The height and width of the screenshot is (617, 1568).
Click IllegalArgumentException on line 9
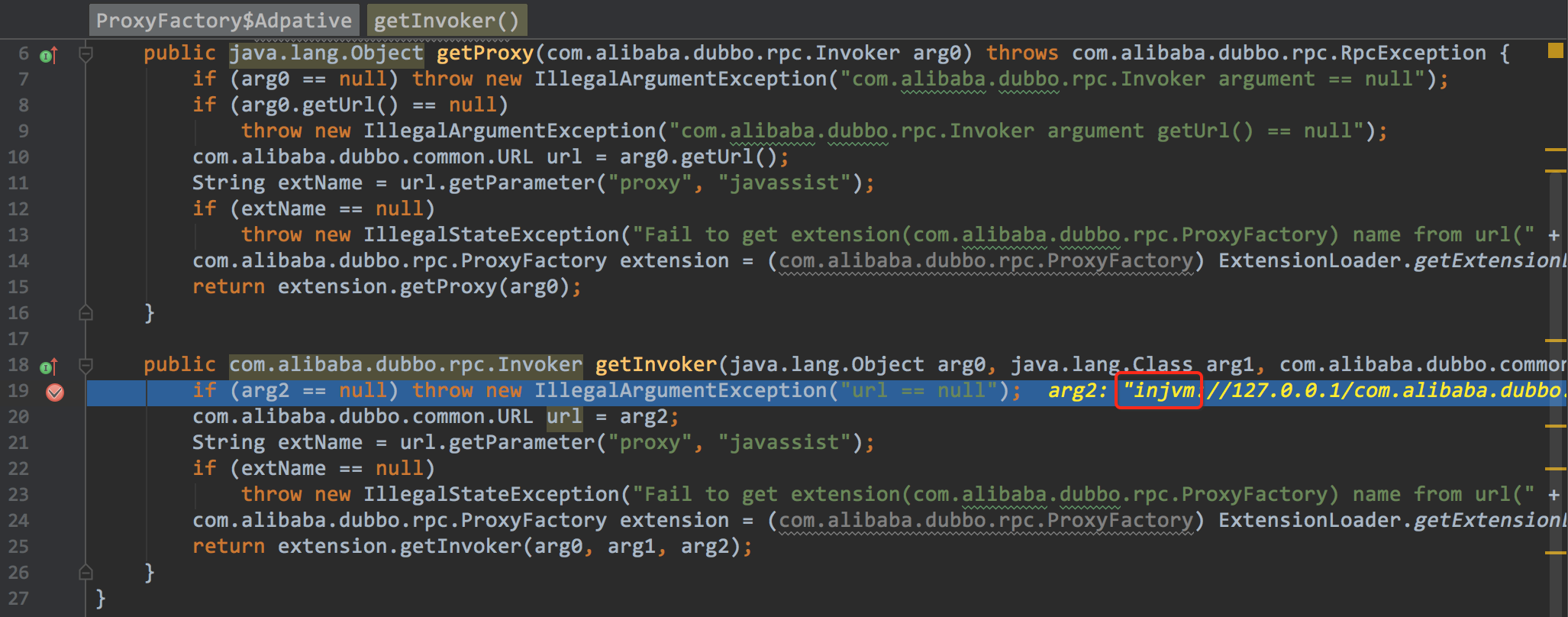click(x=510, y=131)
